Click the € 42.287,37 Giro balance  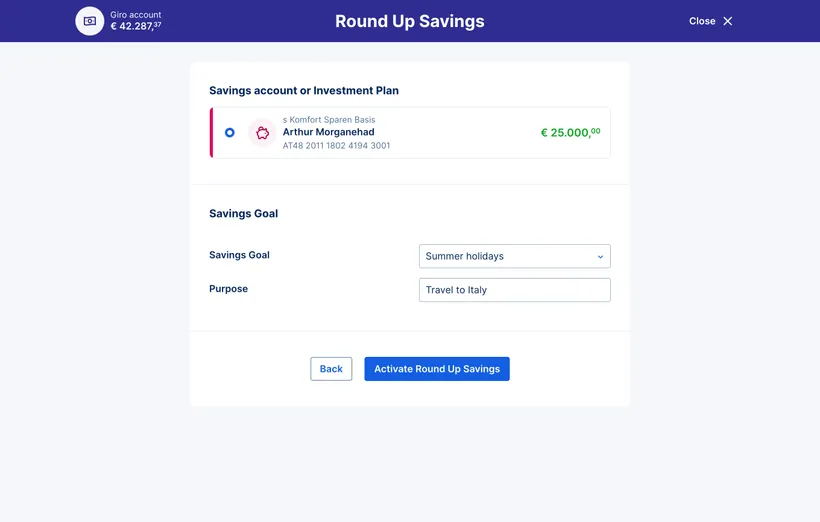pos(136,26)
